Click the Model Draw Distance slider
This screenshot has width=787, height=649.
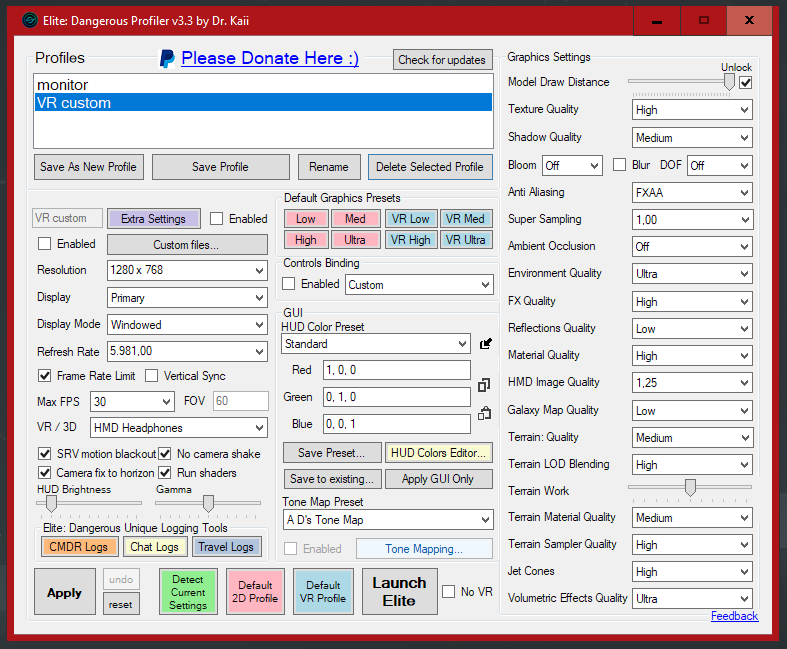tap(682, 82)
